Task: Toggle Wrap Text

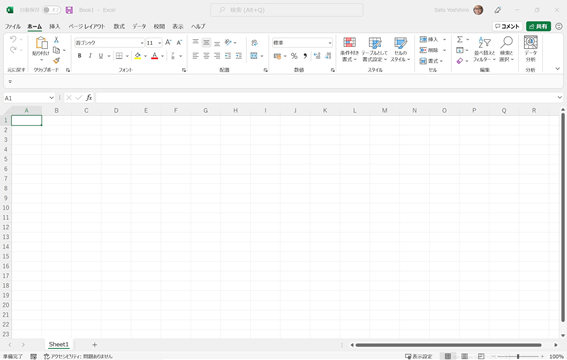Action: tap(254, 43)
